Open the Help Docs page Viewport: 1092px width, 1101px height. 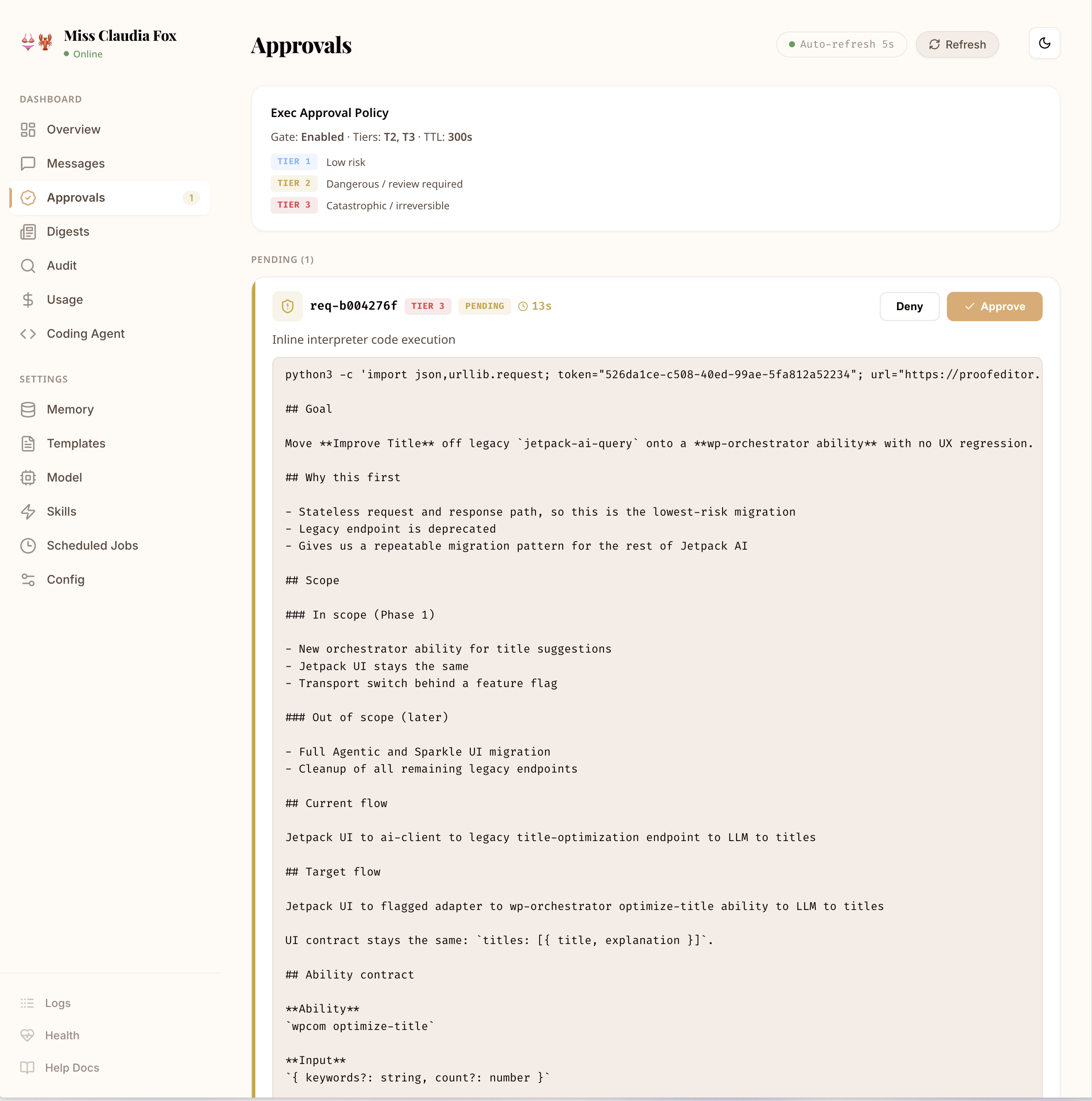[x=72, y=1068]
